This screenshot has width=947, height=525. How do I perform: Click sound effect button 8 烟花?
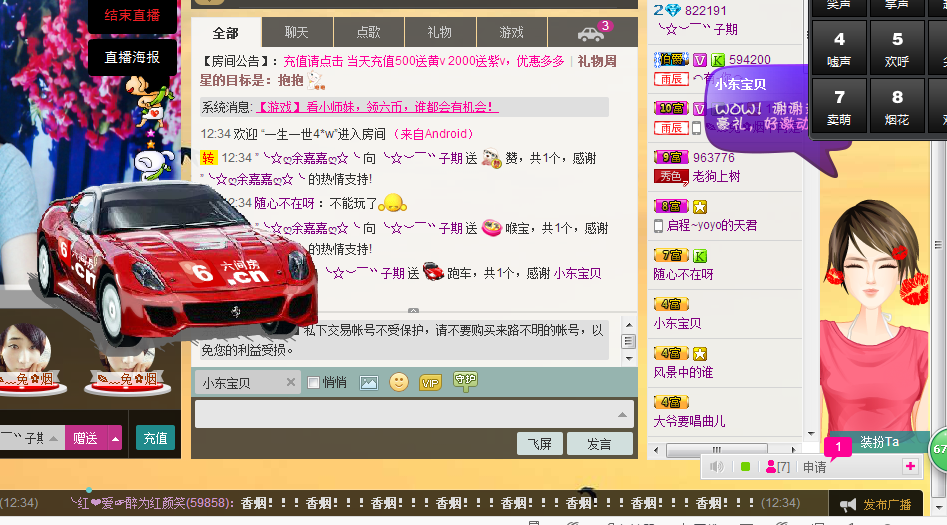897,106
